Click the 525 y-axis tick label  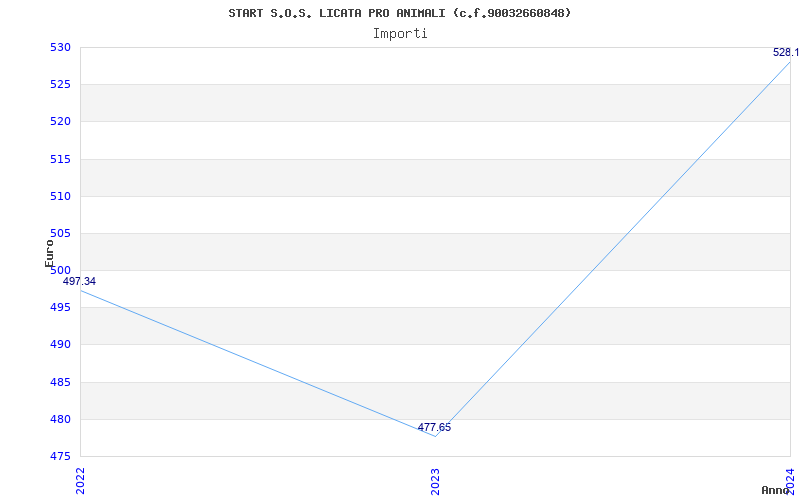[x=59, y=85]
